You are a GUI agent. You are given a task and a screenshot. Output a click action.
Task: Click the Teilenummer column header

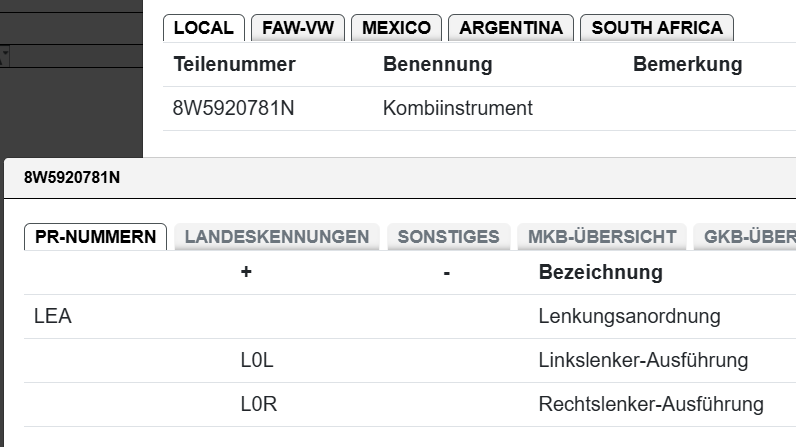(234, 65)
